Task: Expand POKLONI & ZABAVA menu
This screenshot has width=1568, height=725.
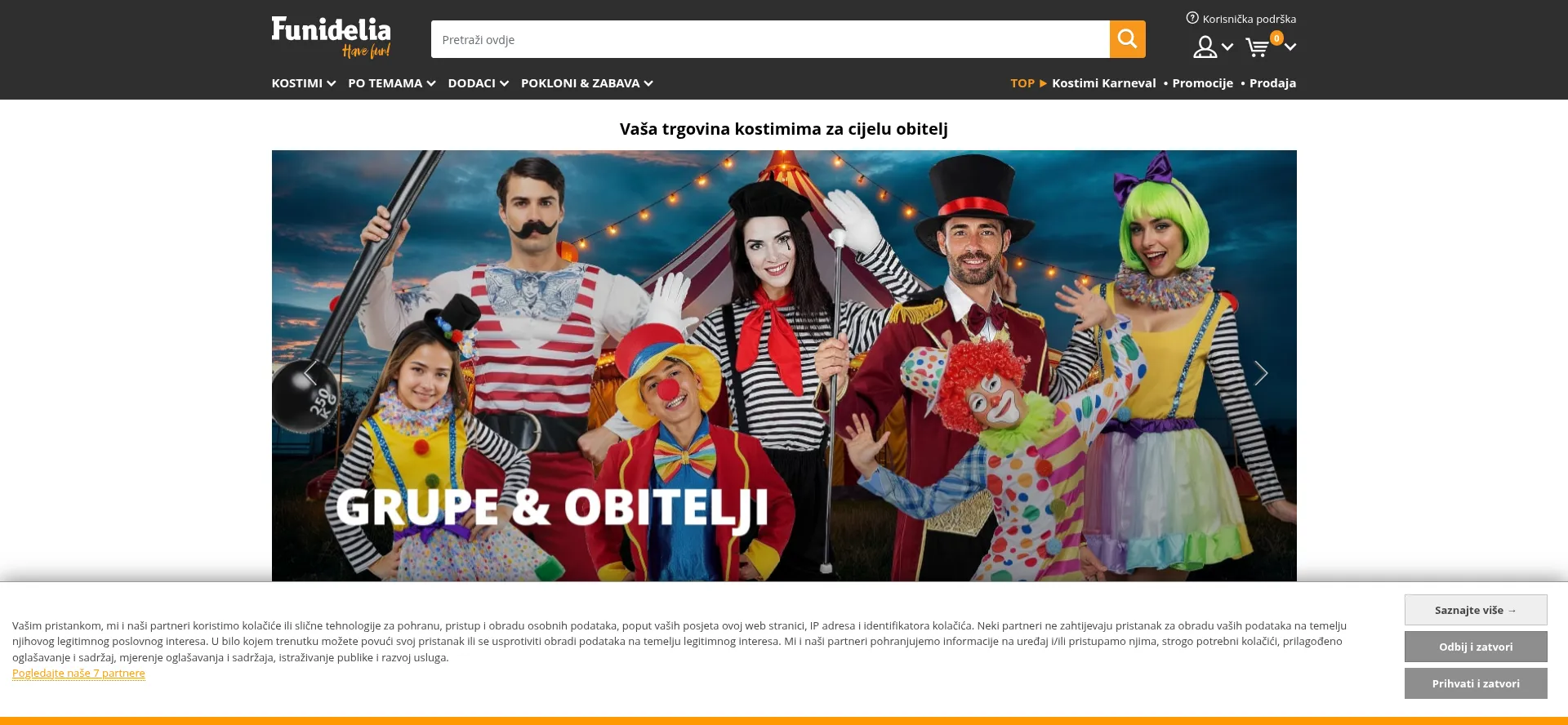Action: pos(586,83)
